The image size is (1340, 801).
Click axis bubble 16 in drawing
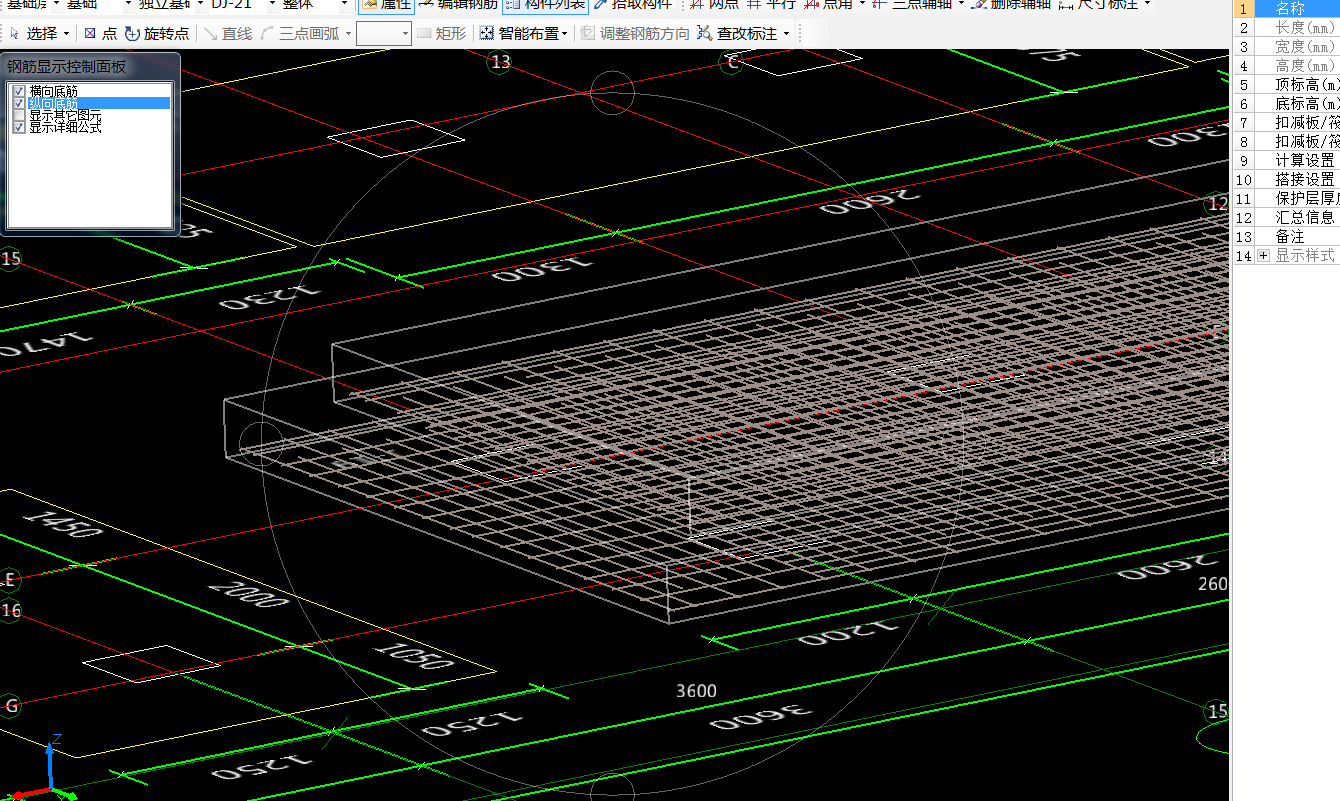pos(10,611)
